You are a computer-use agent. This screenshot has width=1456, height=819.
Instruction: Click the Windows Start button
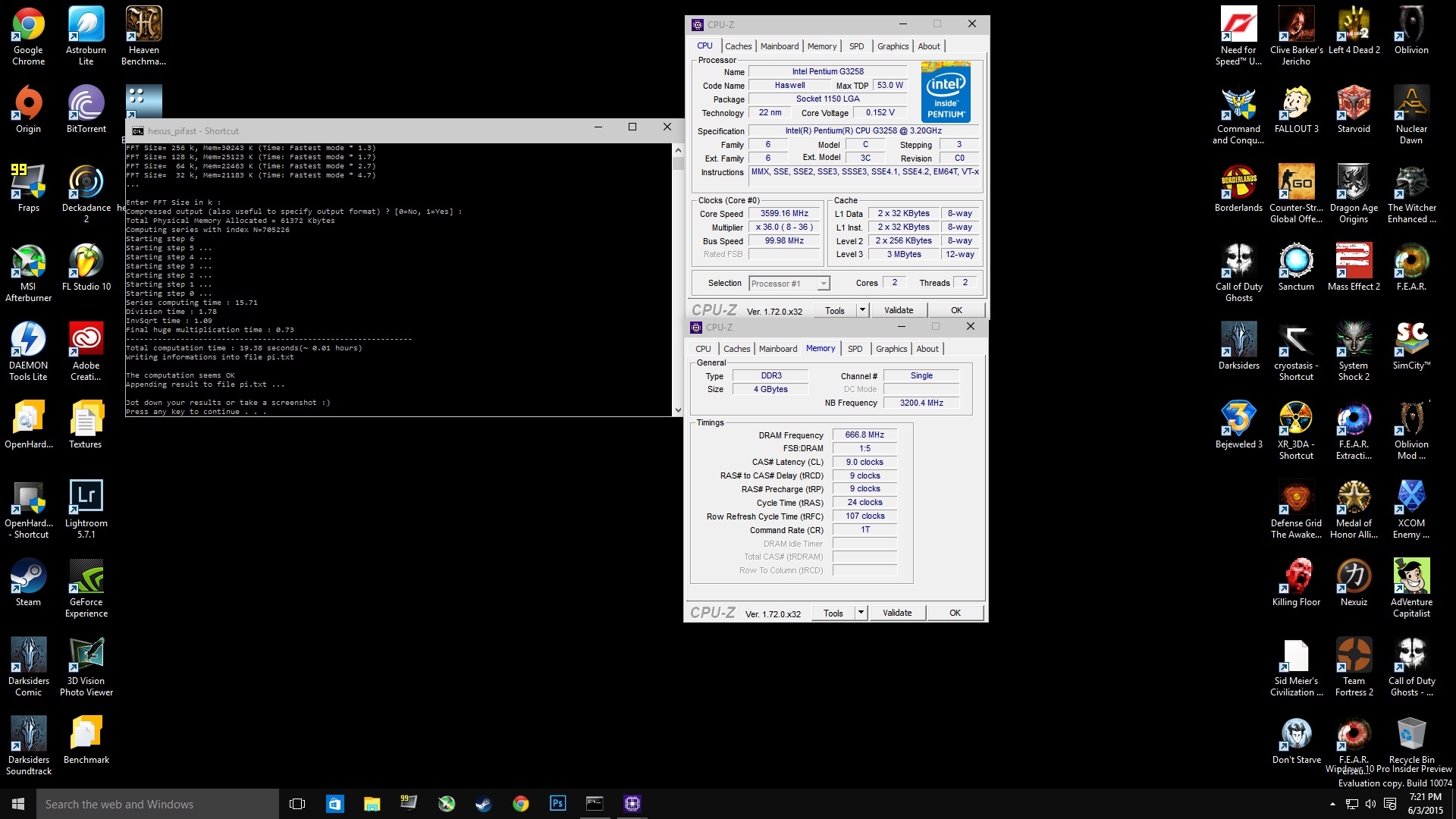[18, 804]
